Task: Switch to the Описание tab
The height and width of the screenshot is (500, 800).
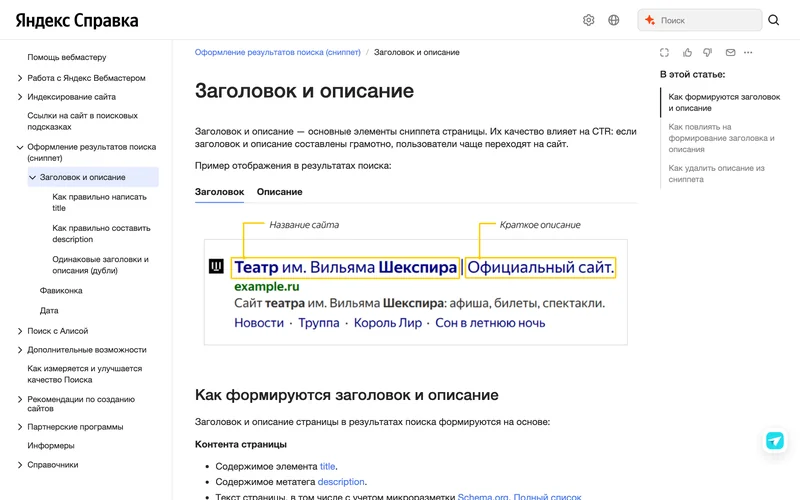Action: 280,192
